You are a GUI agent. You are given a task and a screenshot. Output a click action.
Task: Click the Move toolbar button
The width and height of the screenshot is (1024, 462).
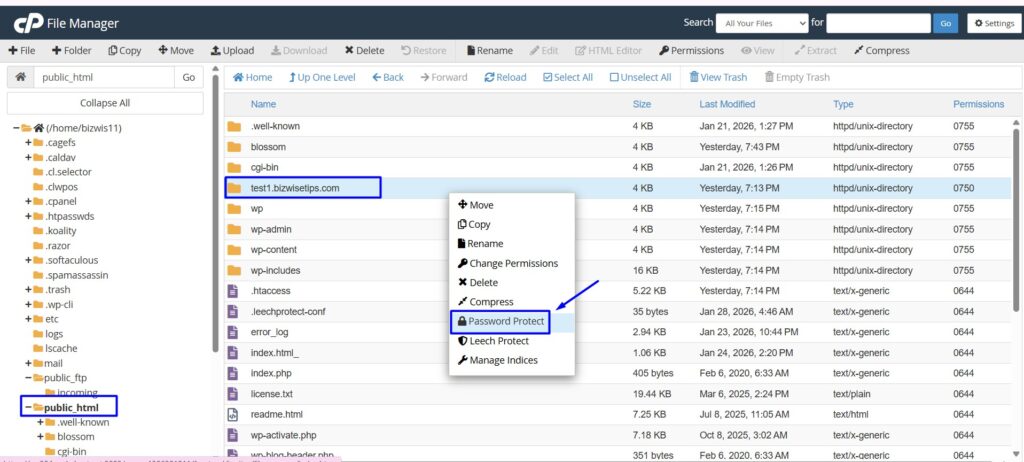[x=176, y=50]
